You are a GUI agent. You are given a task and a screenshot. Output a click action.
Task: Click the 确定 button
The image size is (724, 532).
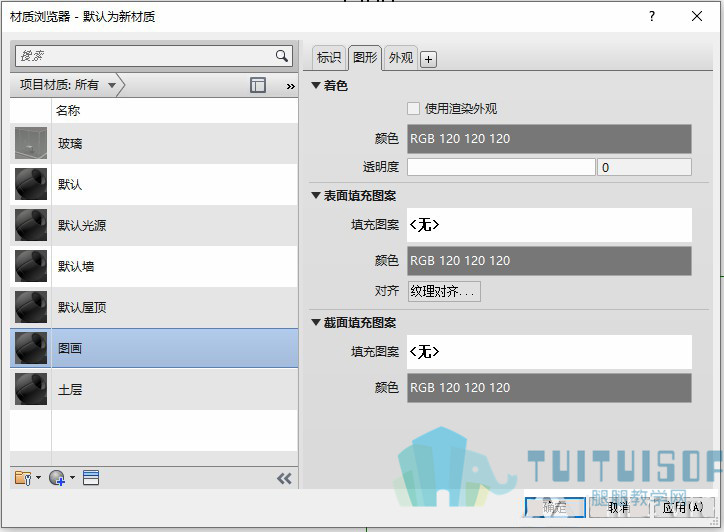[555, 508]
